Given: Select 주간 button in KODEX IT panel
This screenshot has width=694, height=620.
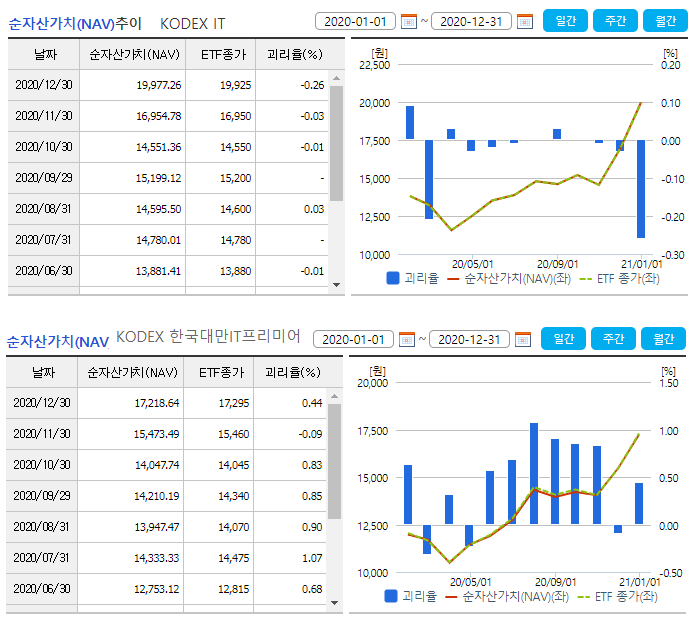Looking at the screenshot, I should click(x=615, y=21).
